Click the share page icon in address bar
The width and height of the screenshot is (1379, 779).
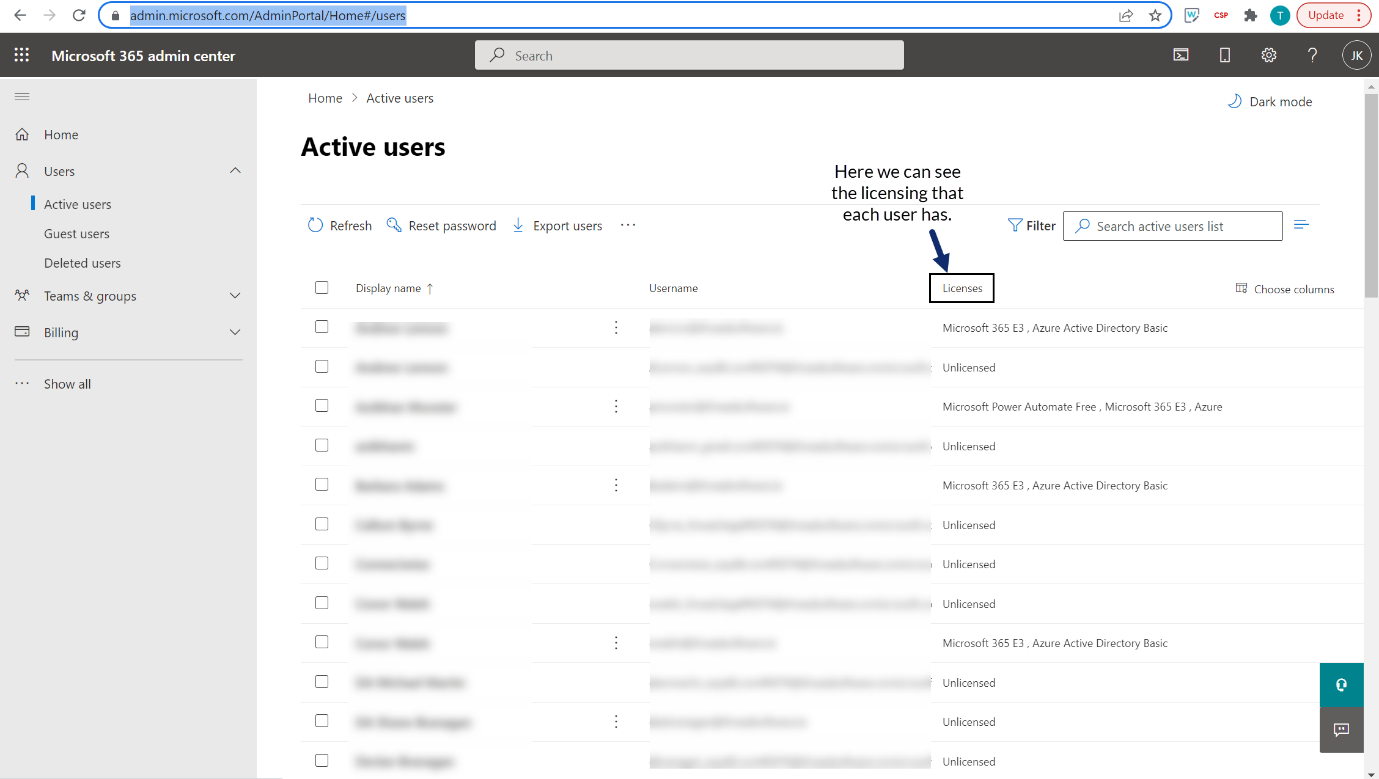[x=1126, y=15]
